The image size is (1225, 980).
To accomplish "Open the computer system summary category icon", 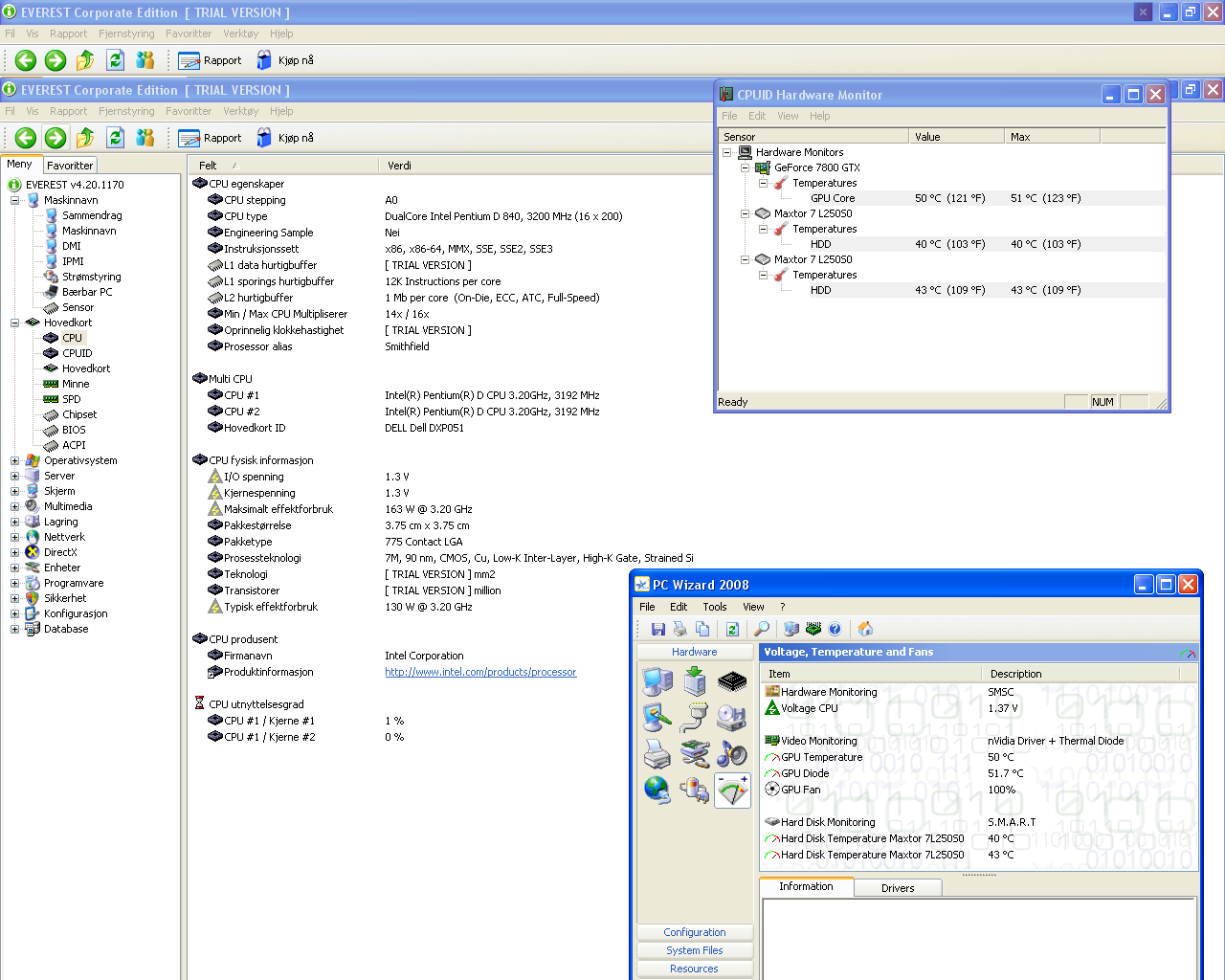I will tap(657, 681).
